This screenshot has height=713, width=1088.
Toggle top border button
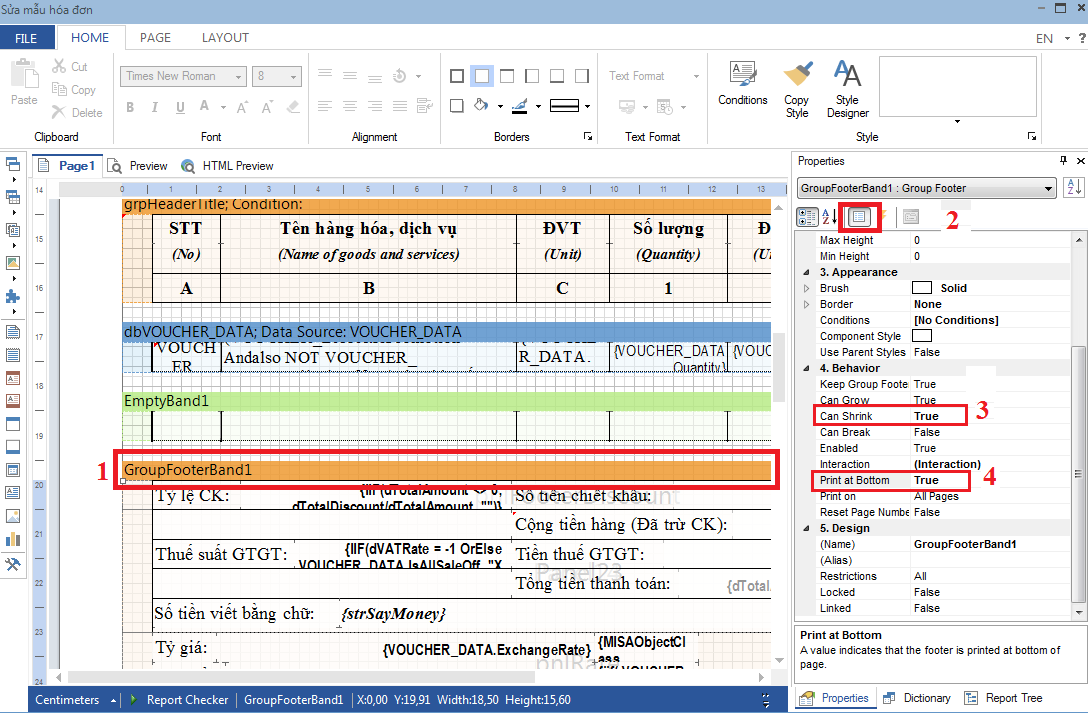(x=507, y=76)
